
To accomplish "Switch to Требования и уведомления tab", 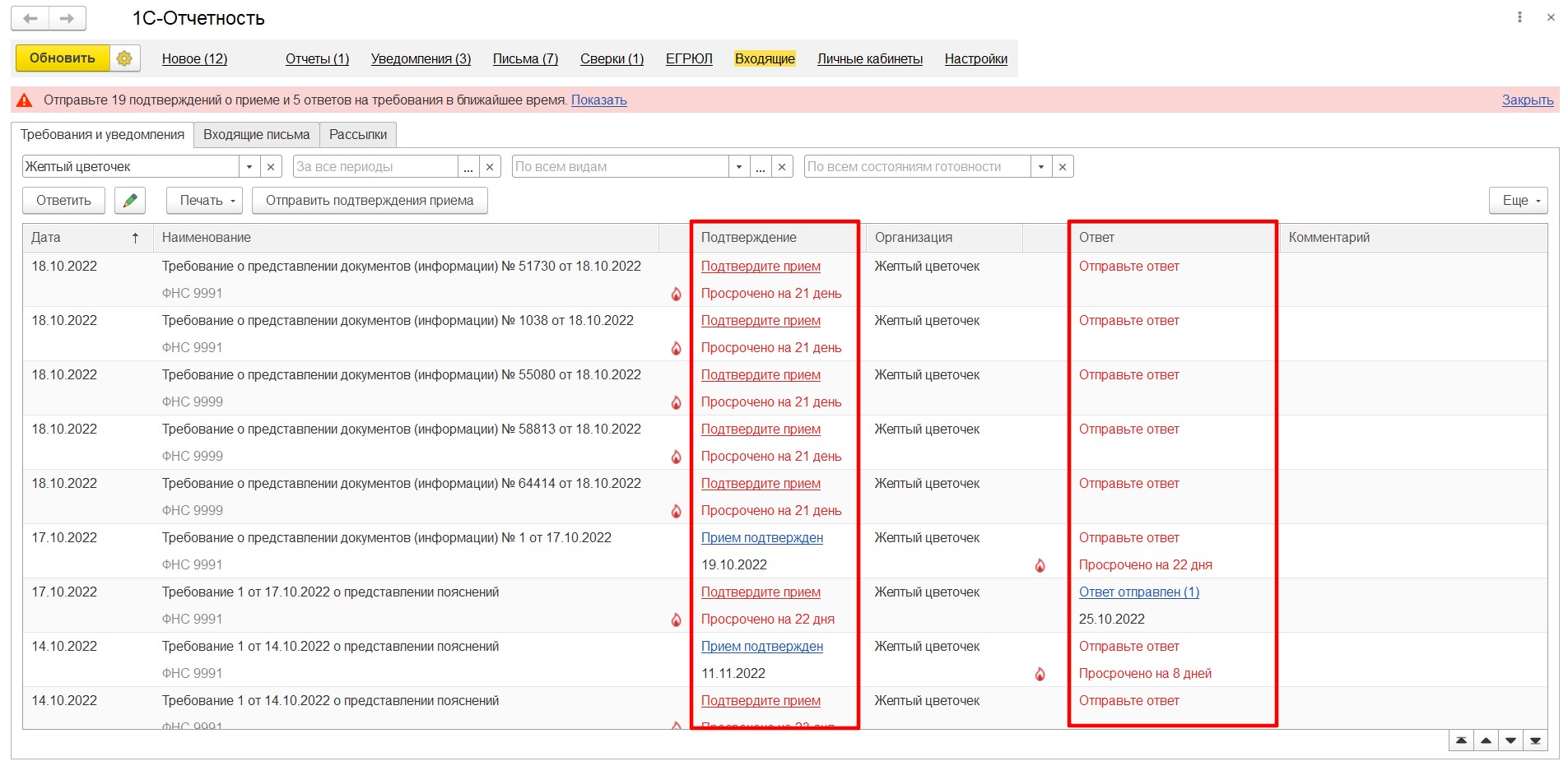I will click(102, 134).
